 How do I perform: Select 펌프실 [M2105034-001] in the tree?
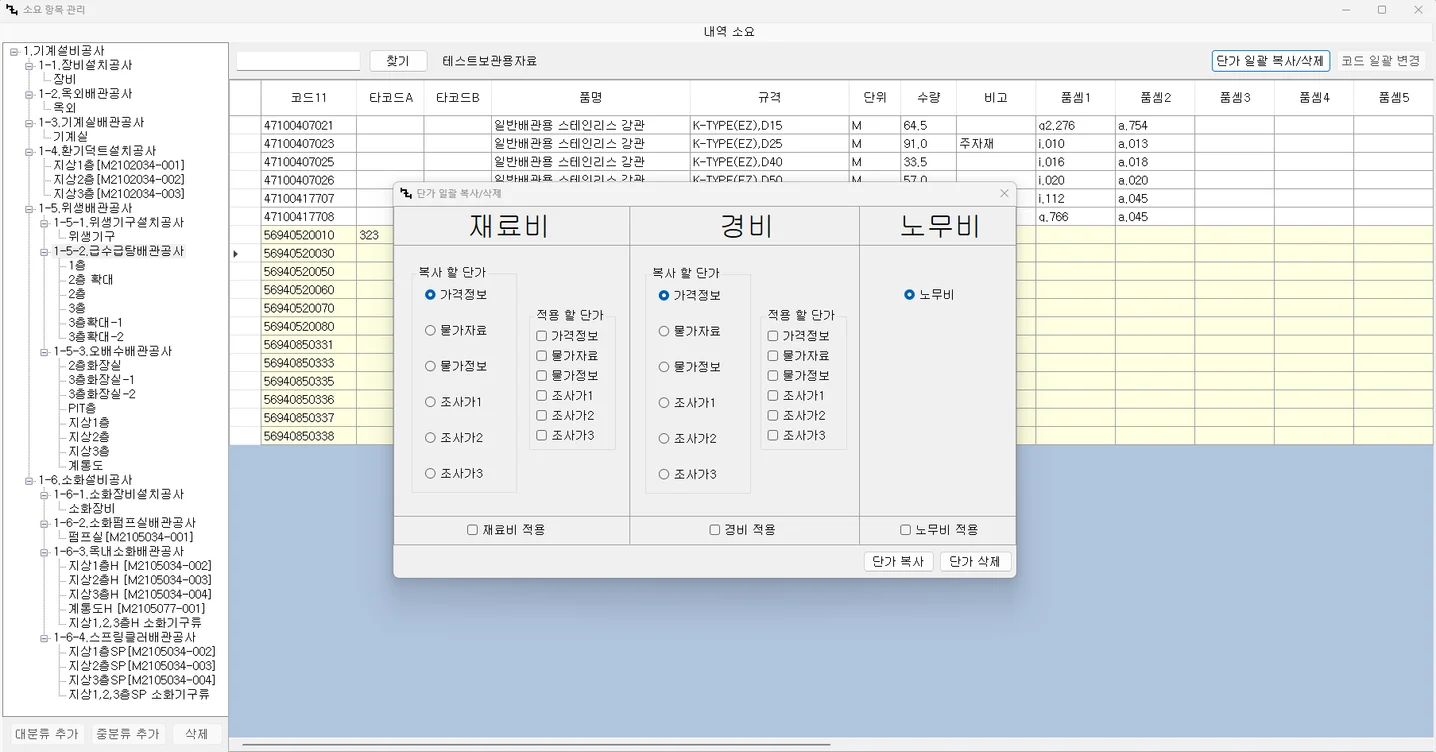pyautogui.click(x=130, y=537)
